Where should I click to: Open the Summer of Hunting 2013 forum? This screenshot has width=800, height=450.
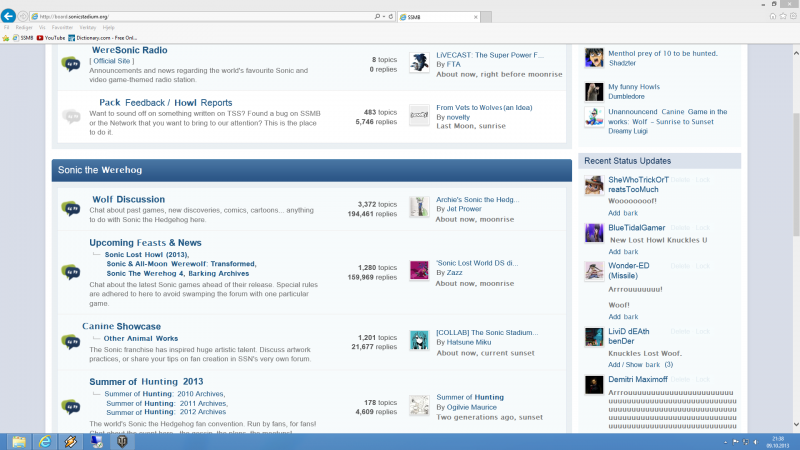pos(146,382)
